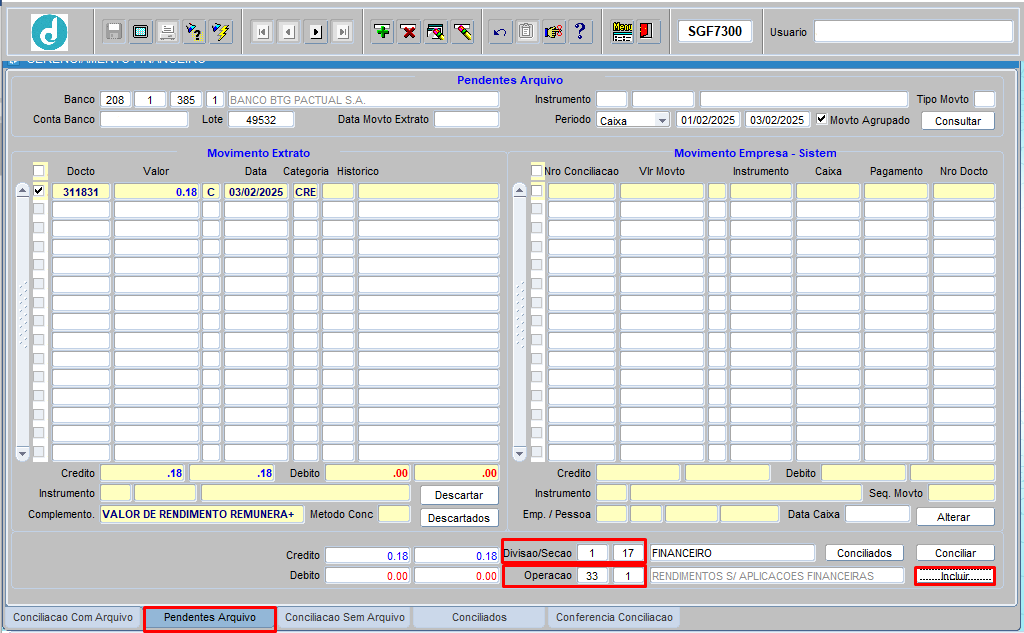1024x633 pixels.
Task: Click the Incluir button
Action: coord(955,576)
